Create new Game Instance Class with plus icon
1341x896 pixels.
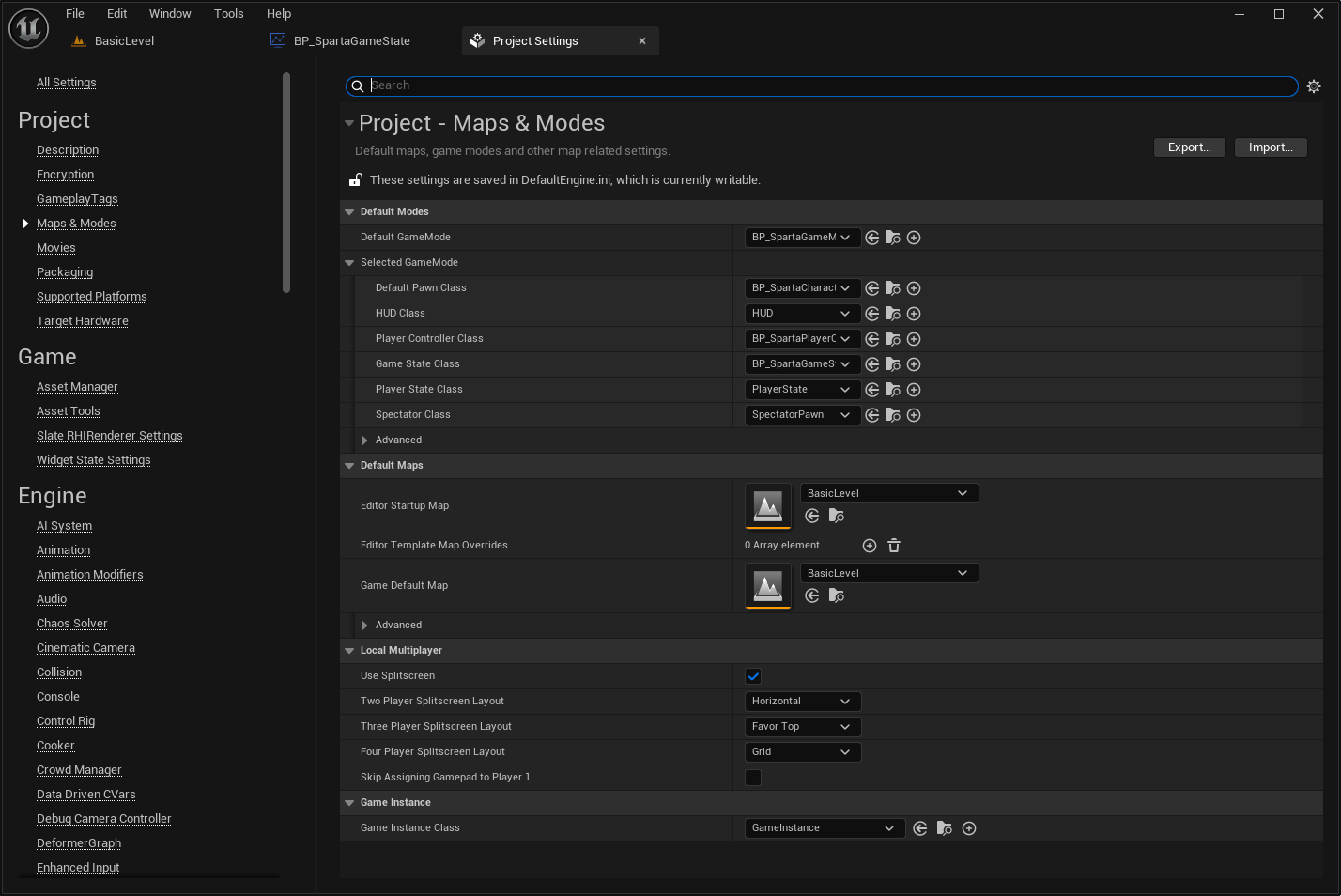[969, 828]
